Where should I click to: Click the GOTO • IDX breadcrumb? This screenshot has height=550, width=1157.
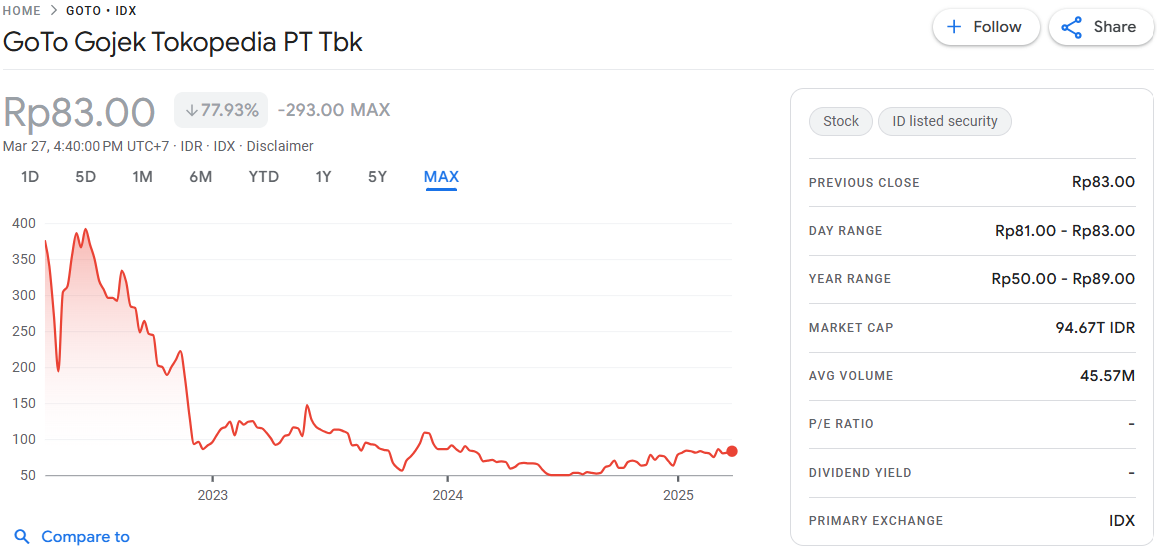pyautogui.click(x=101, y=11)
